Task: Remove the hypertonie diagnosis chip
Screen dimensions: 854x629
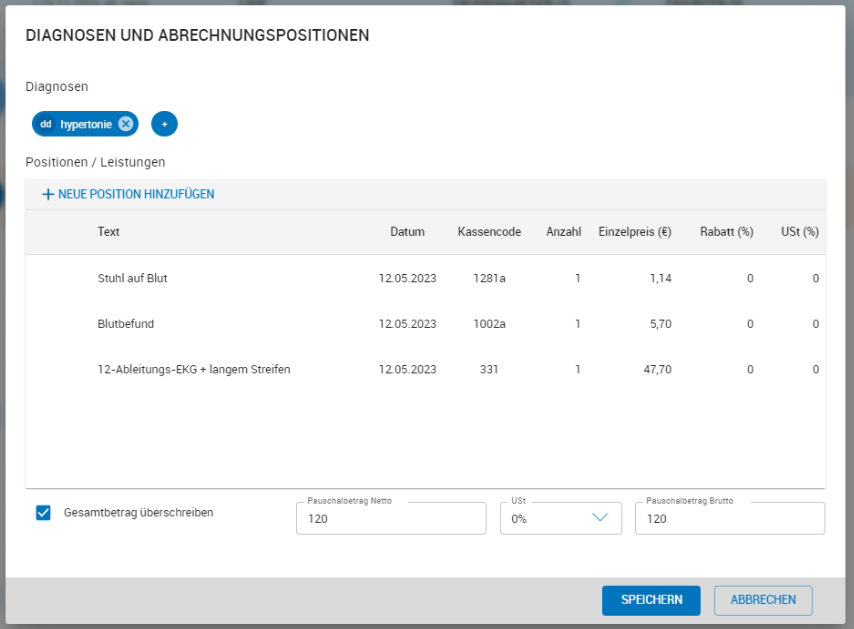Action: [125, 124]
